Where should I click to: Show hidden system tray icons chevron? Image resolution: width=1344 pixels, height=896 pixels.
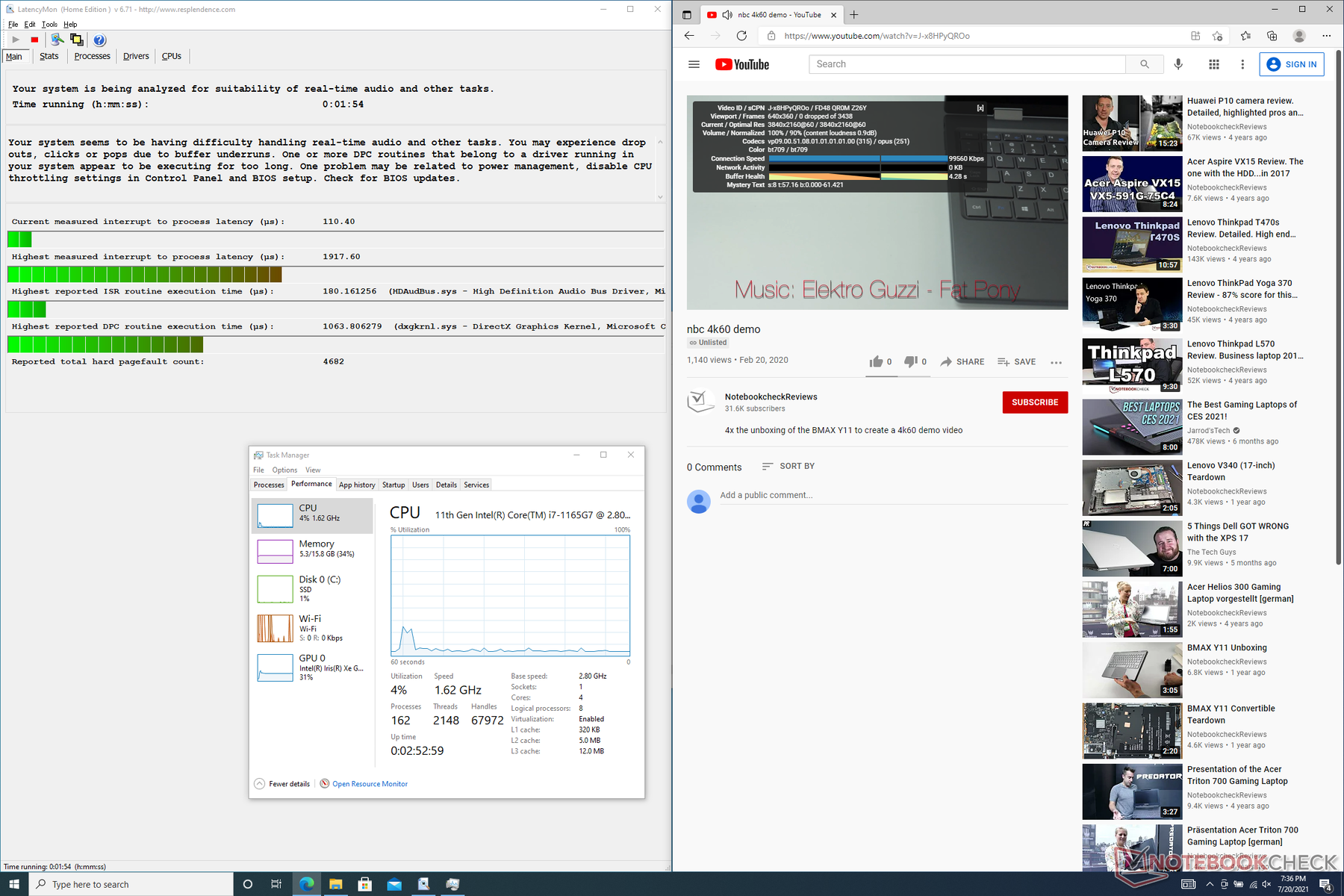[x=1209, y=884]
